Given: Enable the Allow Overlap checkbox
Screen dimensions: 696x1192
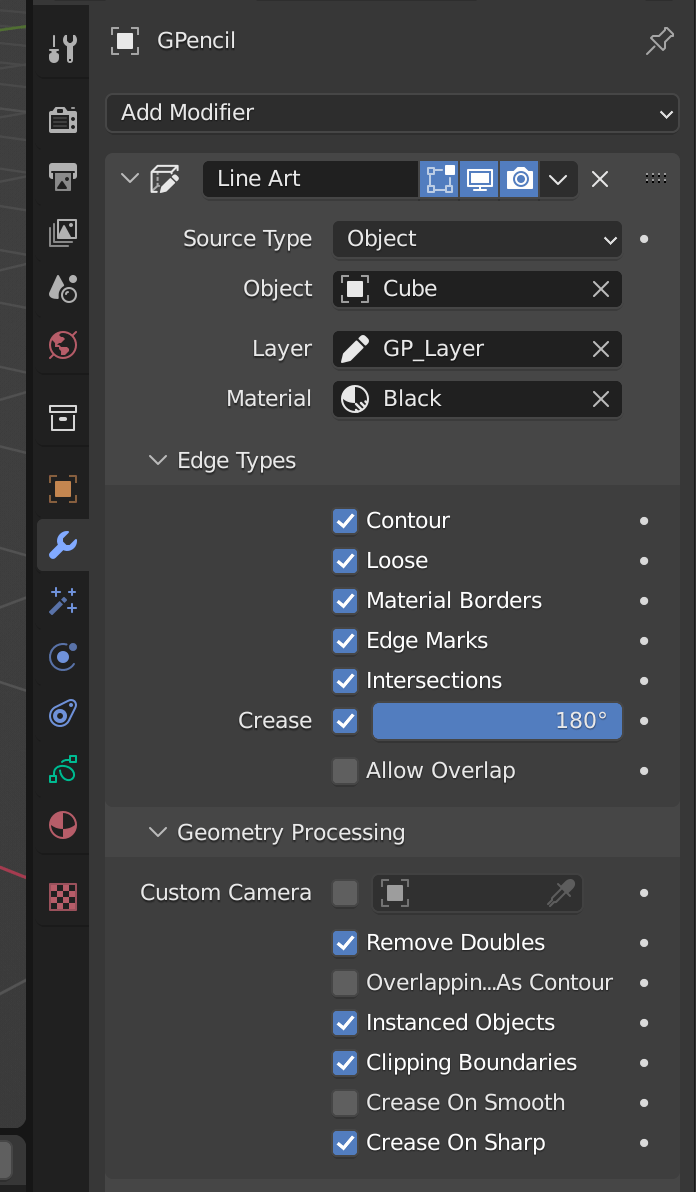Looking at the screenshot, I should tap(345, 771).
